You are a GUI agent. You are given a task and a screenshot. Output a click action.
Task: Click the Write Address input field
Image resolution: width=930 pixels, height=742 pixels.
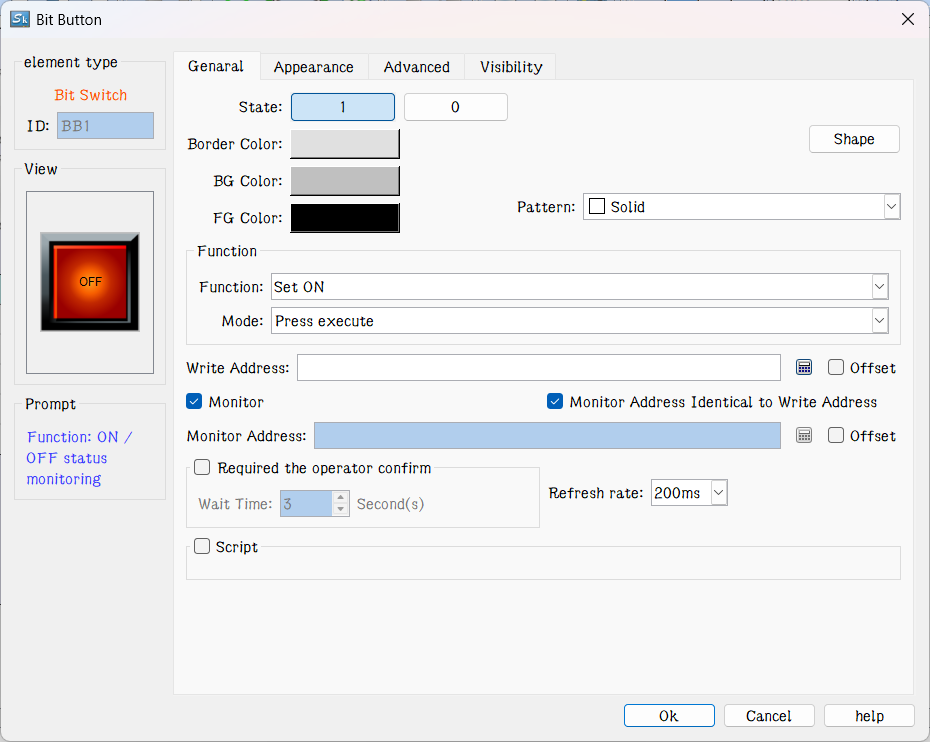coord(538,368)
